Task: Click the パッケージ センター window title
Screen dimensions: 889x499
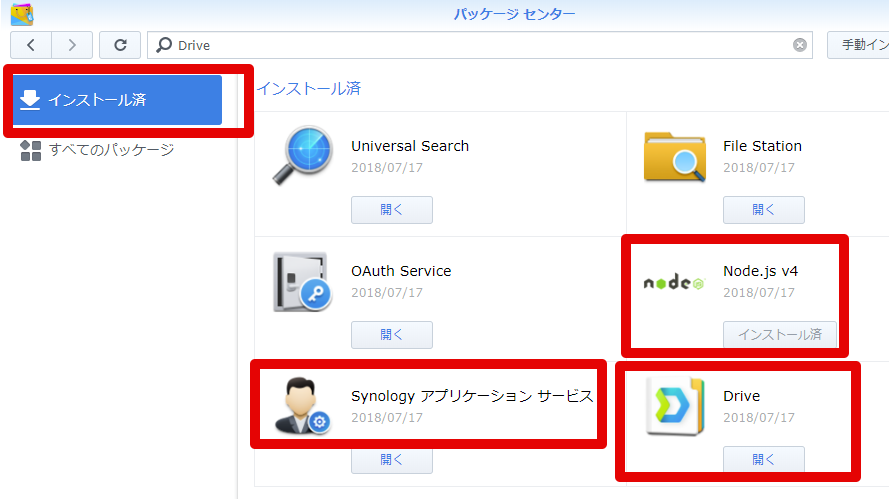Action: pos(514,14)
